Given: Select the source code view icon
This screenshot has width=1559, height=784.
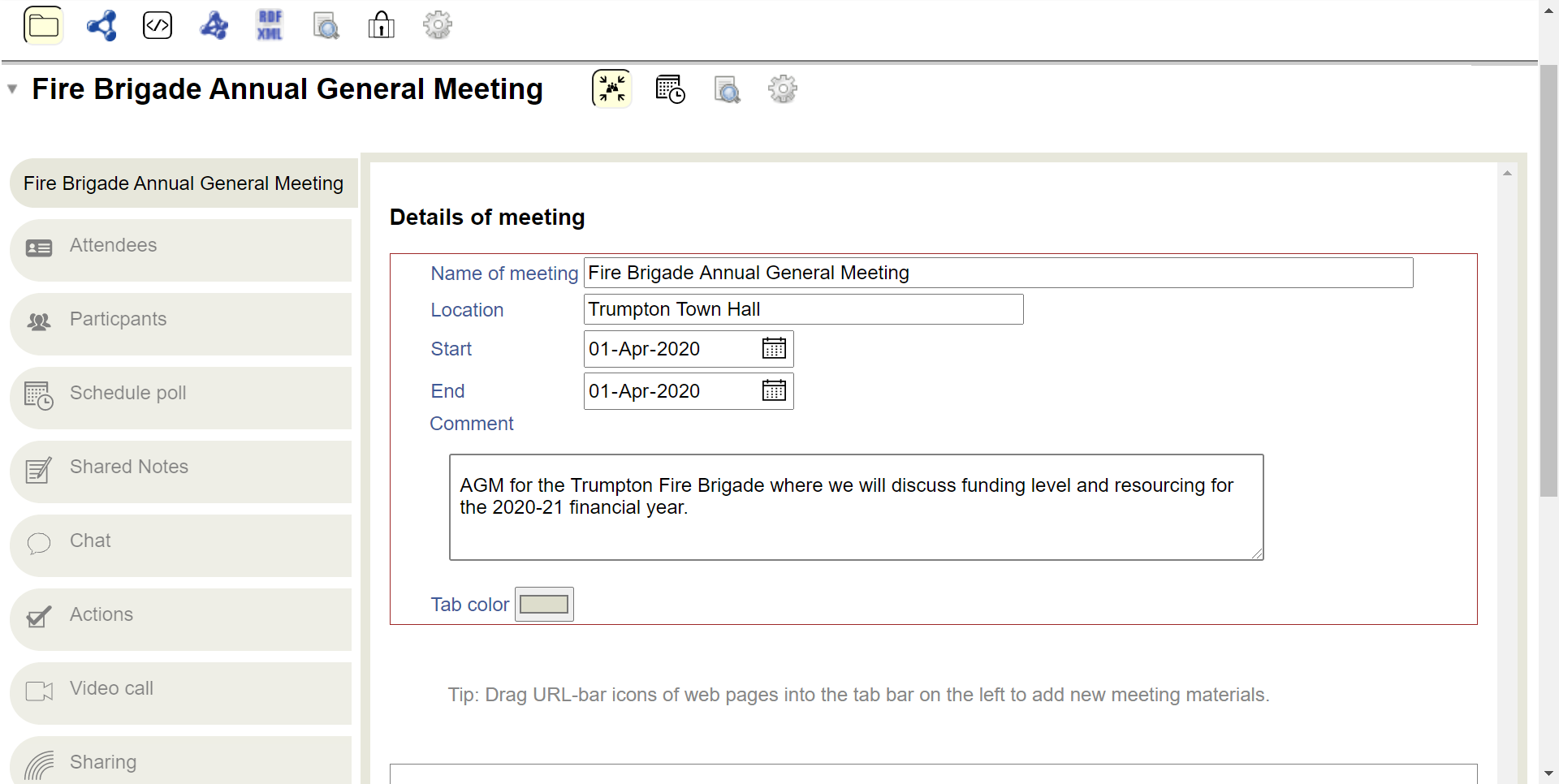Looking at the screenshot, I should click(x=158, y=25).
